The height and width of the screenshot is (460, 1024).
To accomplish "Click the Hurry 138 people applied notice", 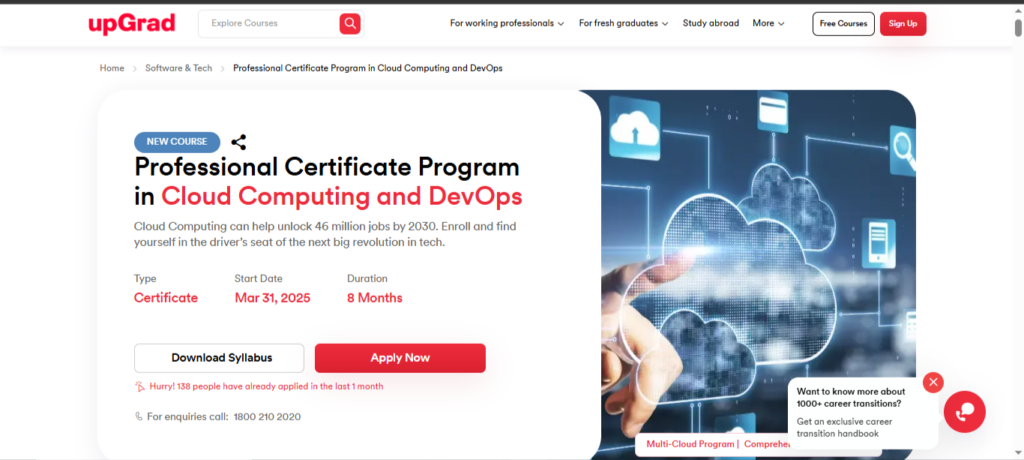I will [x=266, y=386].
